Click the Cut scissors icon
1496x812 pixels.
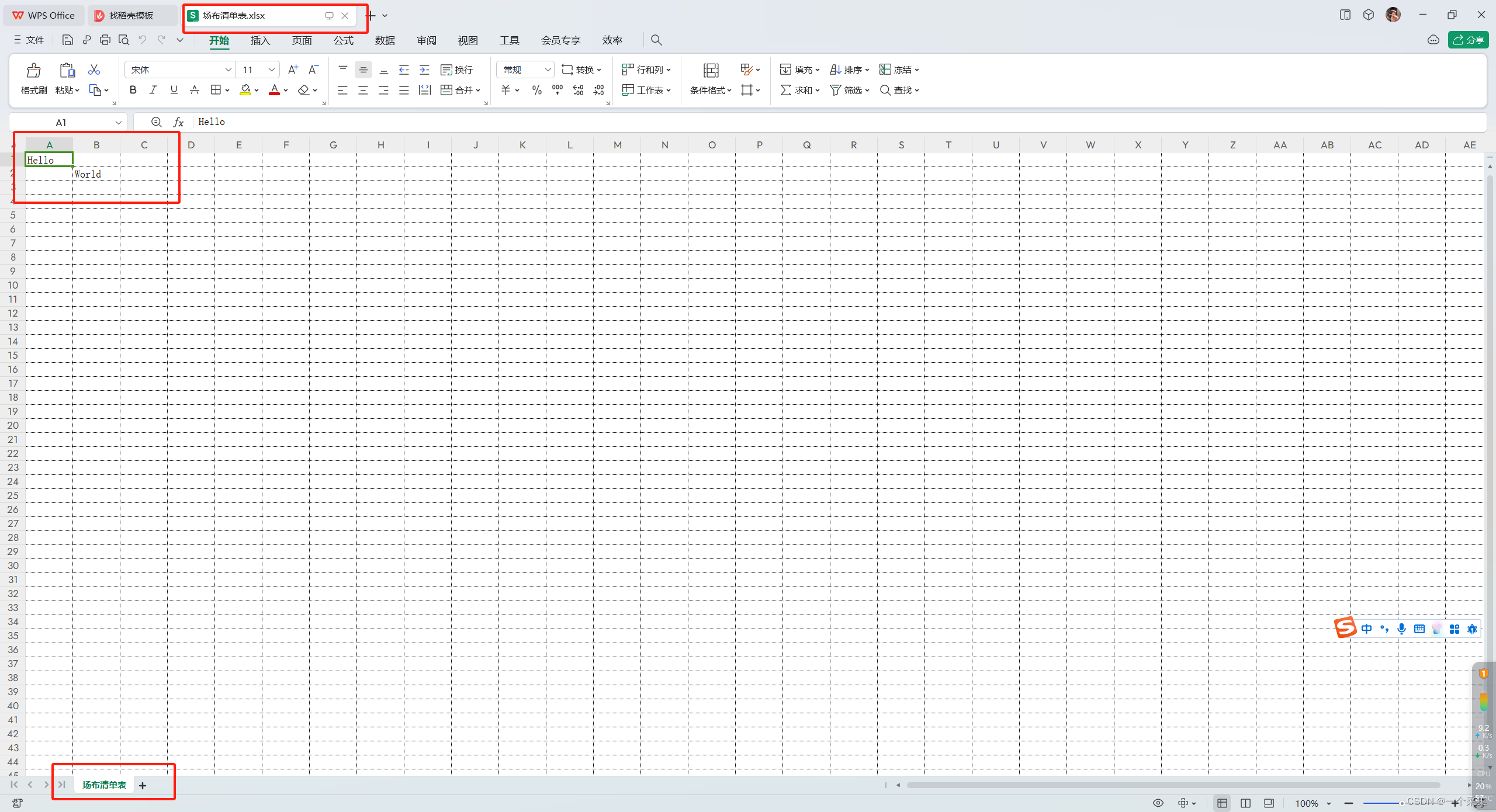(94, 70)
